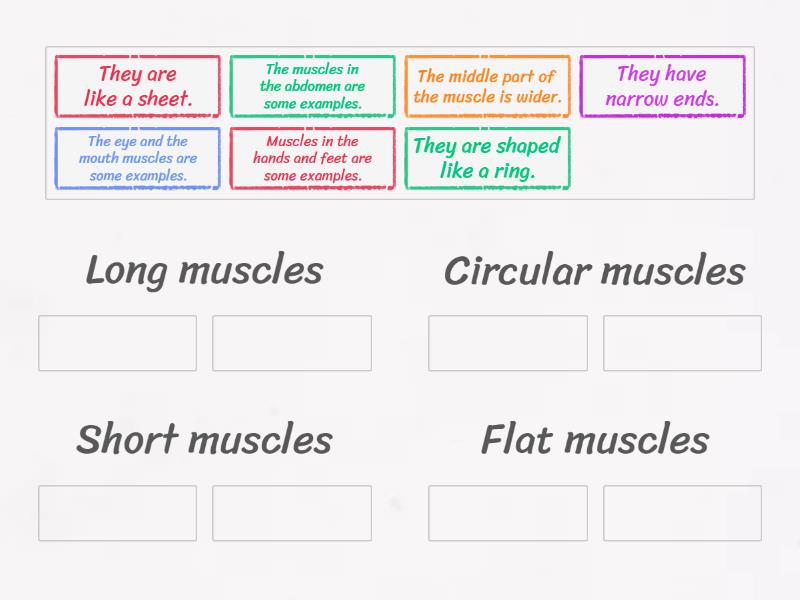Pick the card "They are shaped like a ring."
This screenshot has width=800, height=600.
488,158
